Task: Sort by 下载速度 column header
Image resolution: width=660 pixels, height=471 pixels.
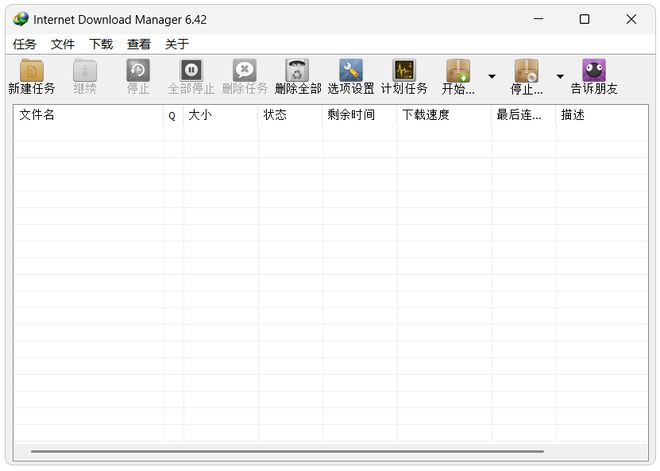Action: click(444, 115)
